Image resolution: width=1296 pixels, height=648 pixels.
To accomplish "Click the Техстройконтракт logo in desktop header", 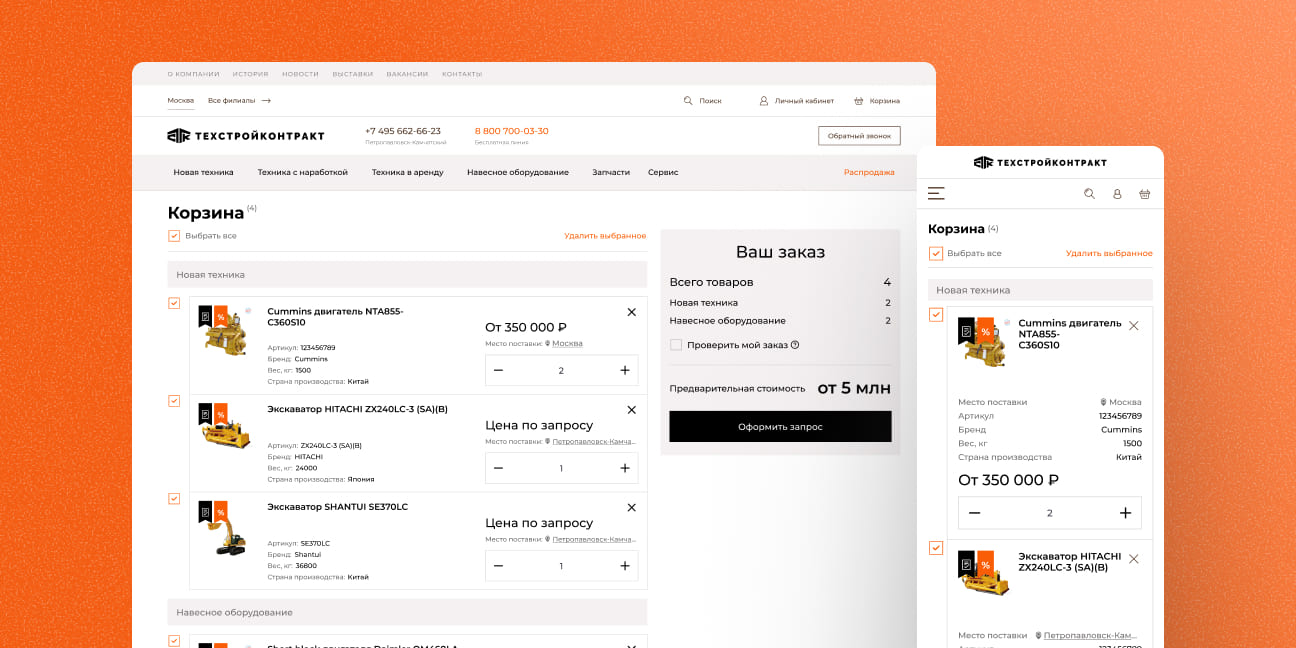I will (245, 135).
